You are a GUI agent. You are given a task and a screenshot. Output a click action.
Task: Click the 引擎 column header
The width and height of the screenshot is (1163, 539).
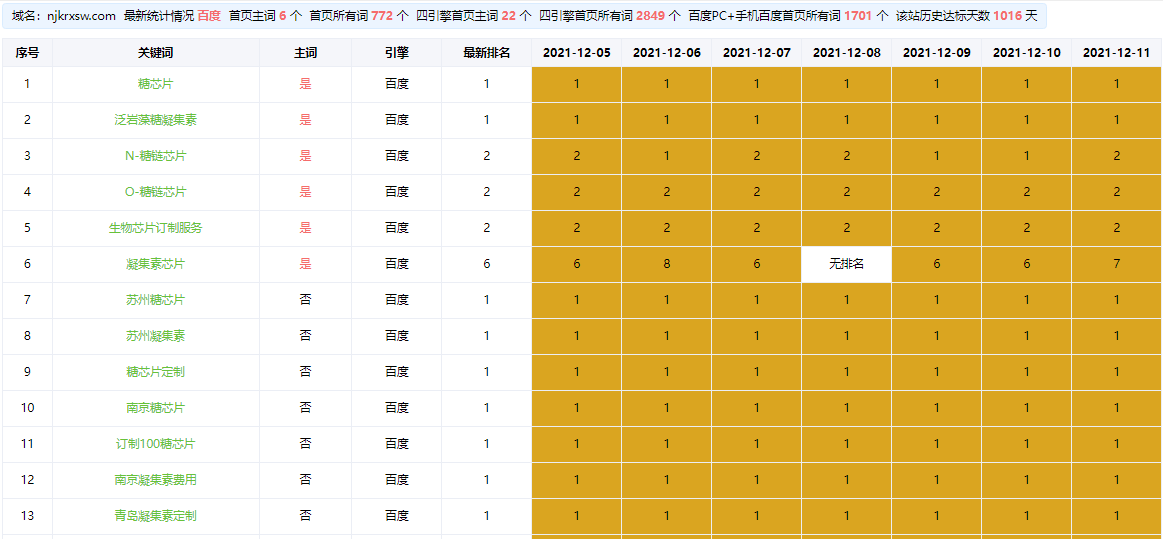coord(397,53)
